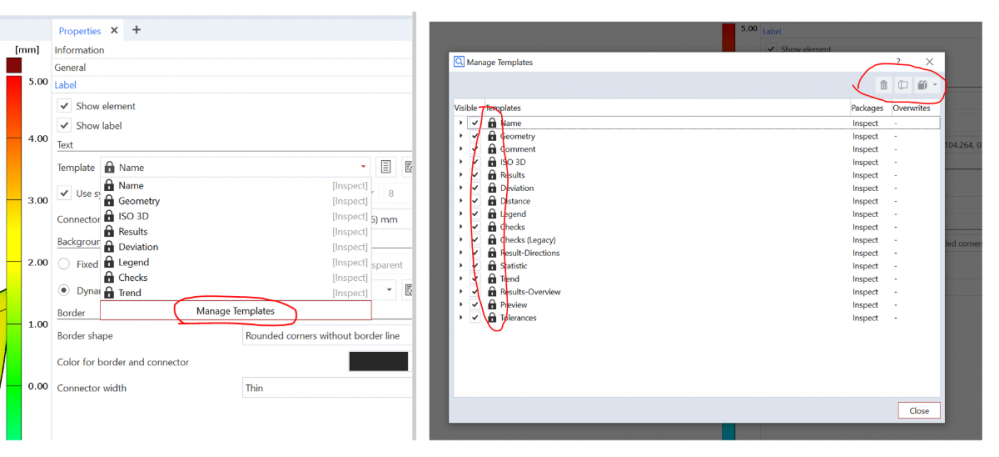Expand the Name template row arrow
This screenshot has width=999, height=457.
click(x=461, y=123)
